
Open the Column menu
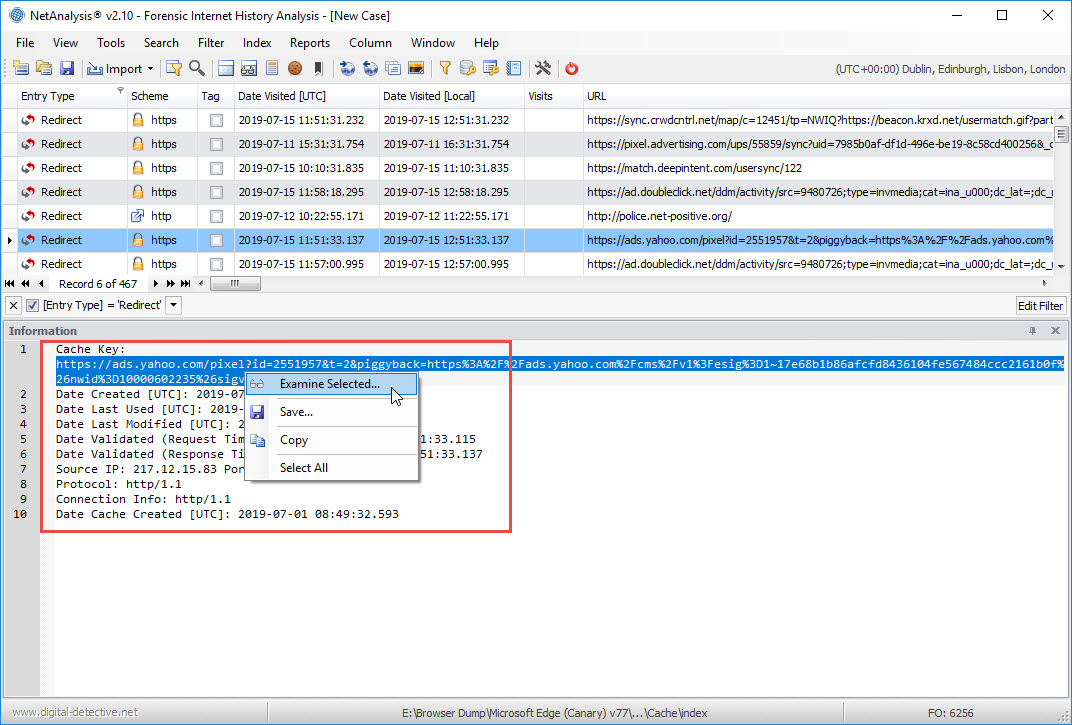point(370,42)
